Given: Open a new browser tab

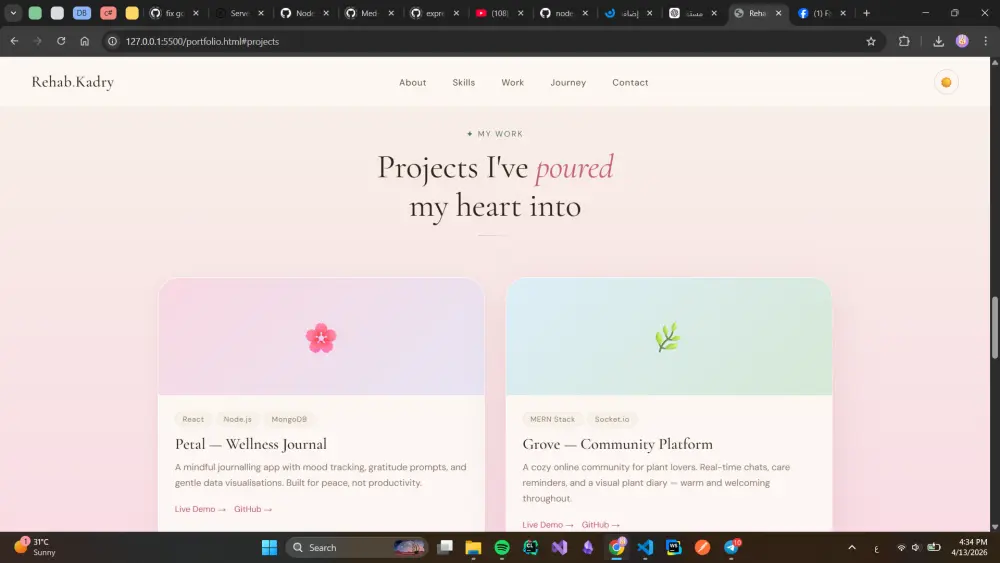Looking at the screenshot, I should coord(866,13).
